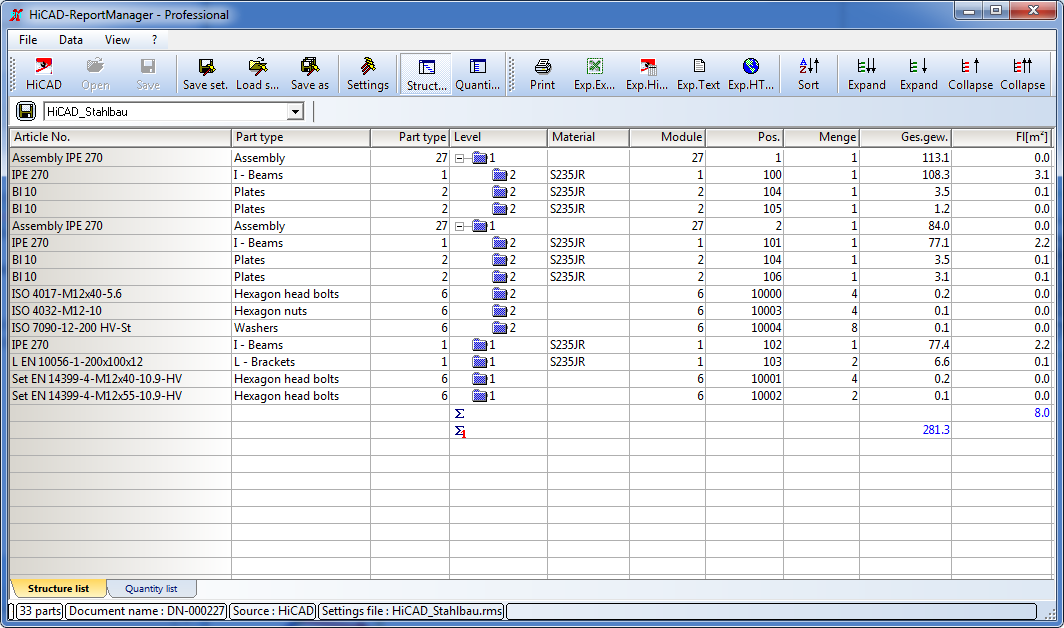Image resolution: width=1064 pixels, height=628 pixels.
Task: Click the L - Brackets part type cell
Action: click(301, 362)
